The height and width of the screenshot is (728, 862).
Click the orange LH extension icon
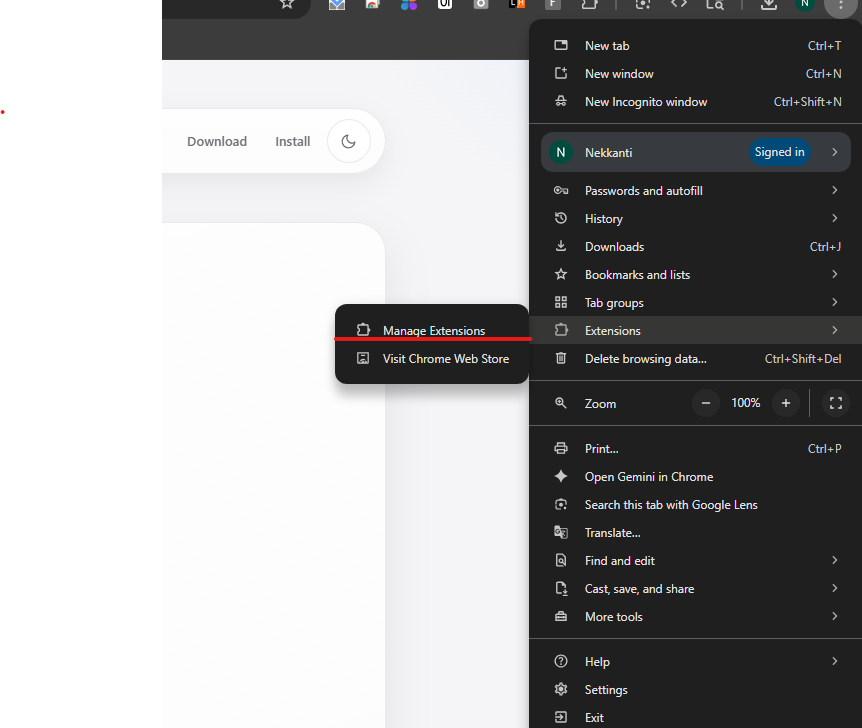point(516,7)
